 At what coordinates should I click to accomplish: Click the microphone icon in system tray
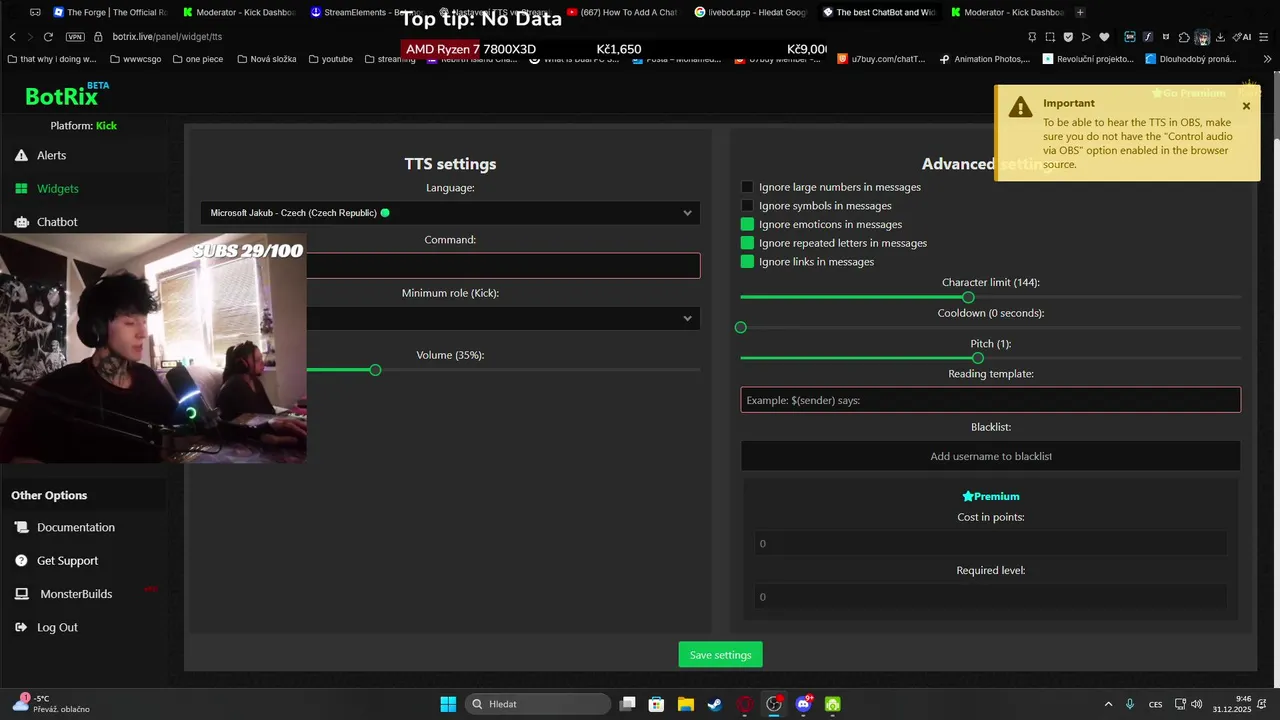[1130, 704]
